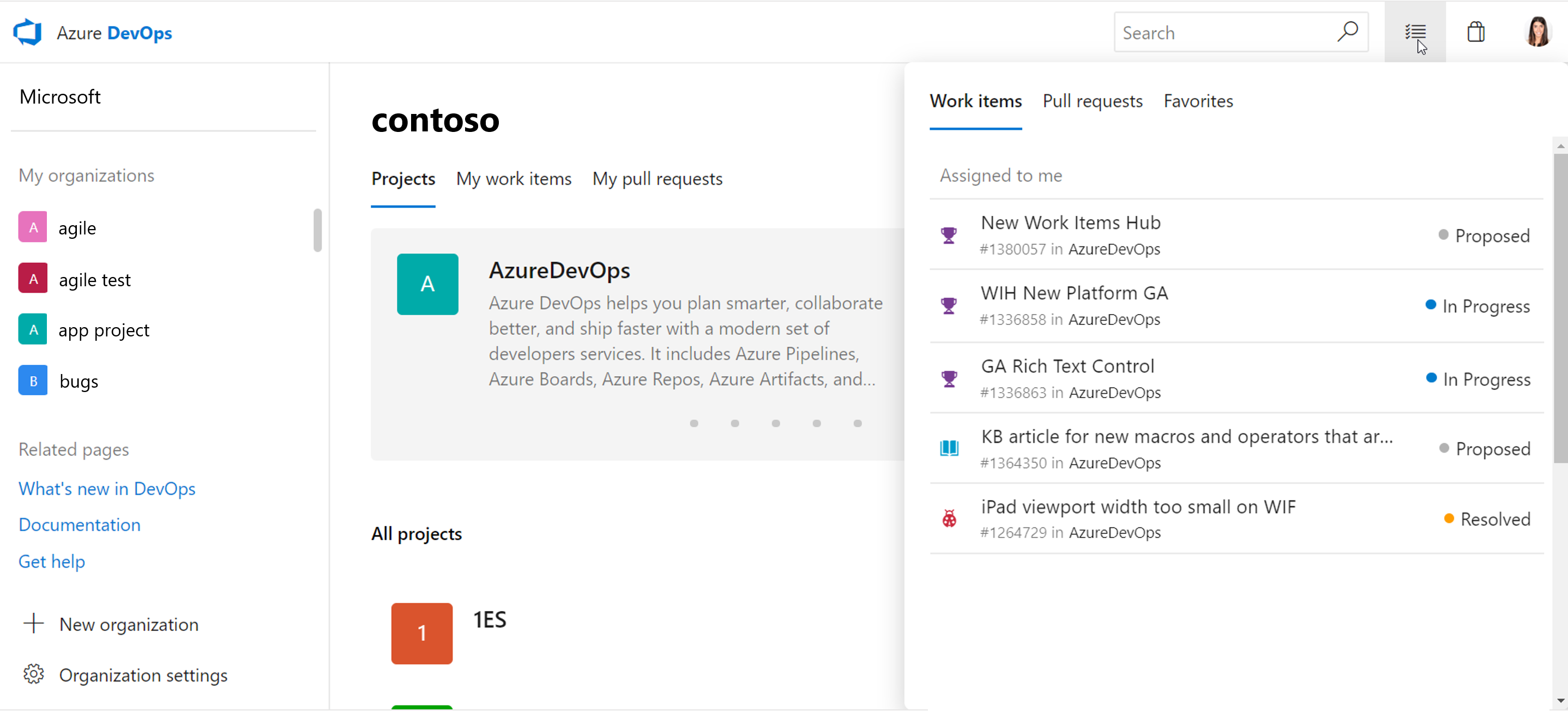Click the trophy icon for New Work Items Hub
Viewport: 1568px width, 711px height.
click(949, 234)
